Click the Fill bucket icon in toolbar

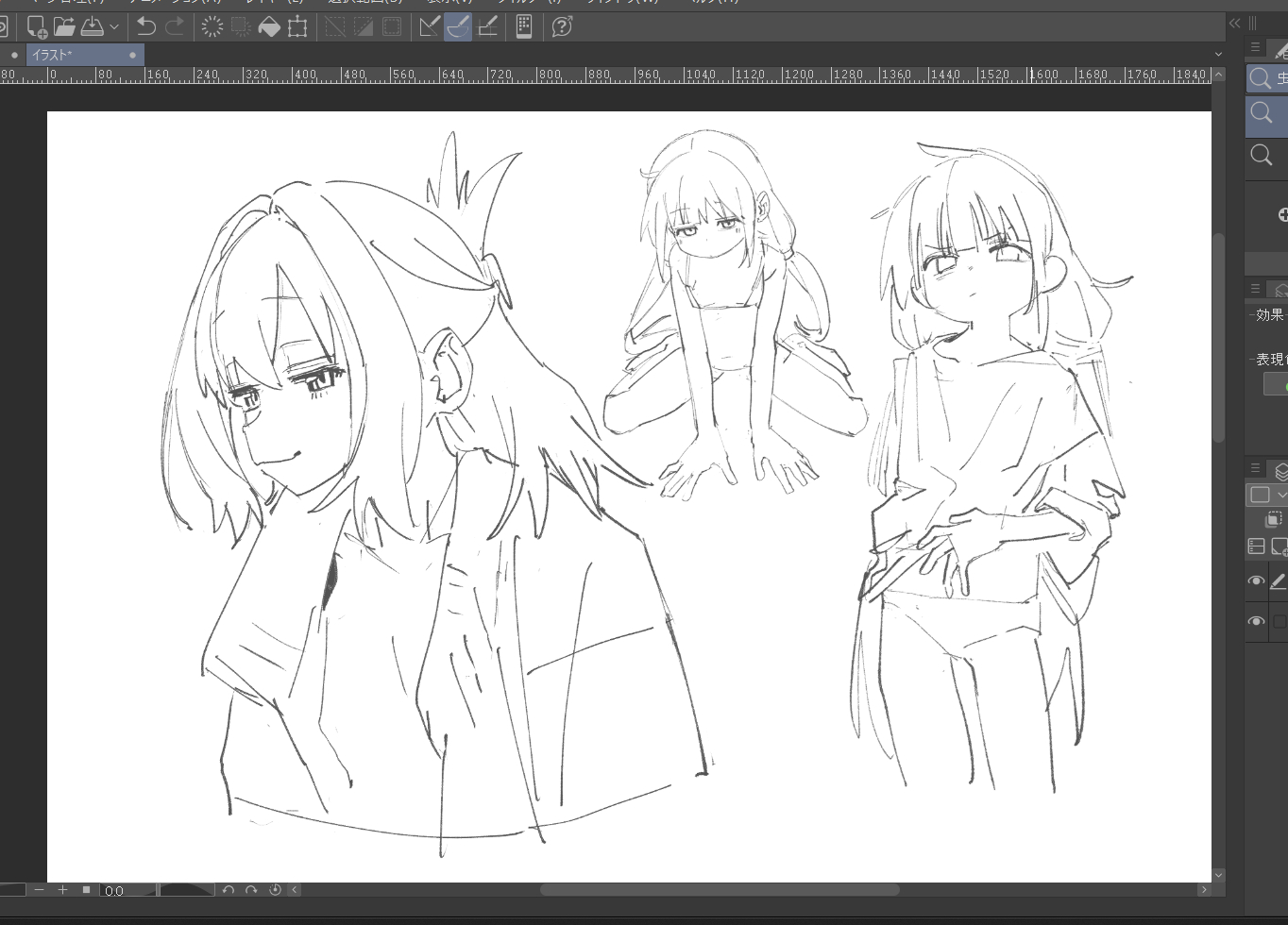point(269,26)
